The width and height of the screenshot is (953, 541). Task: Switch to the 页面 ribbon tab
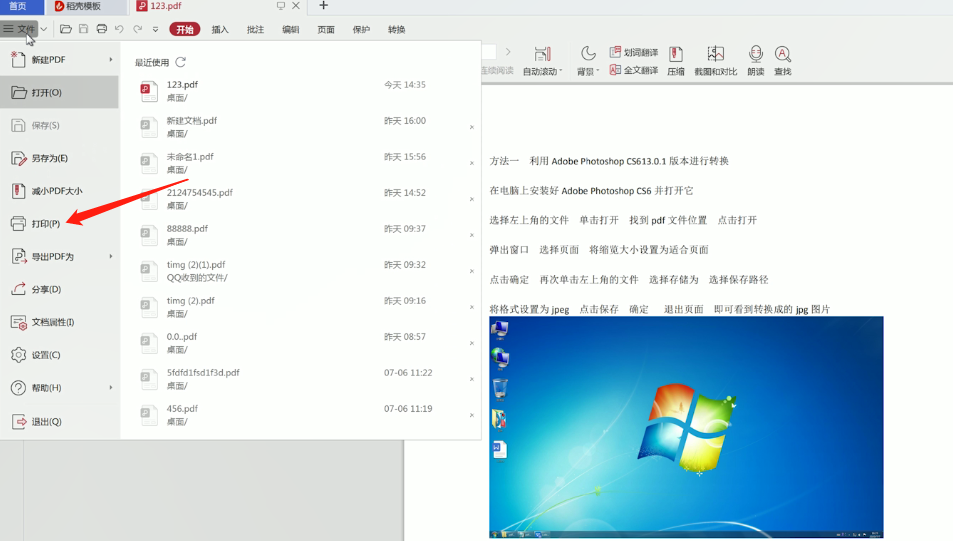click(326, 29)
